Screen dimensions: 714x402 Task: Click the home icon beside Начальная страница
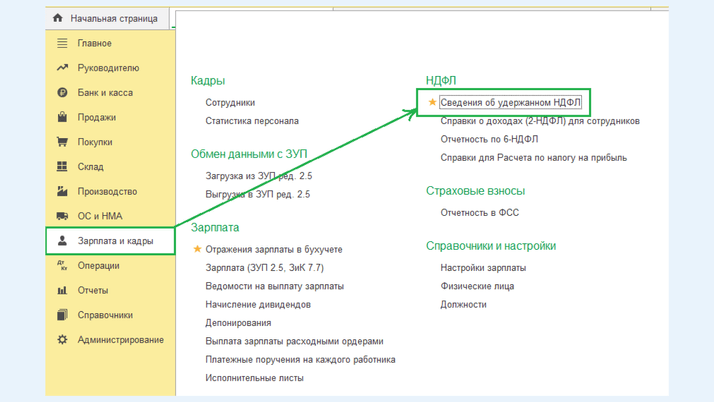pos(58,18)
